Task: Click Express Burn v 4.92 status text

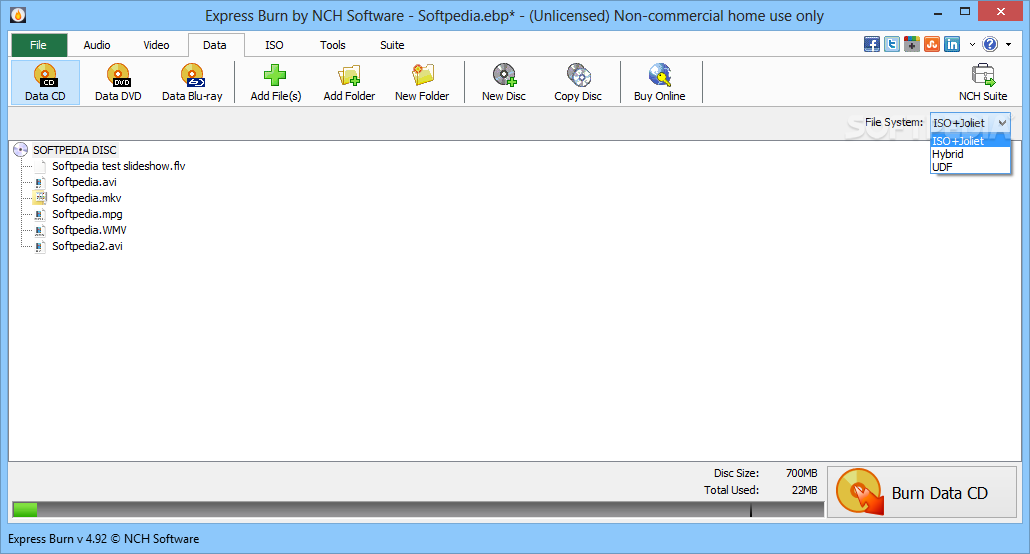Action: click(103, 539)
